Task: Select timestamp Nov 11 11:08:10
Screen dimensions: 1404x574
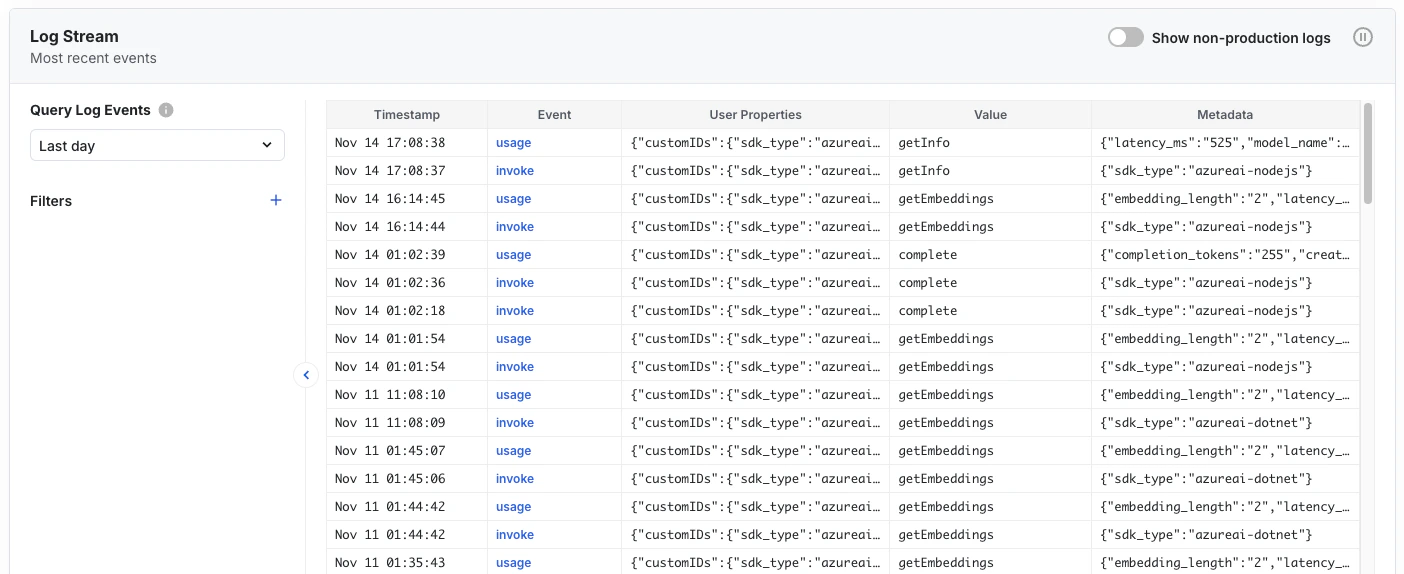Action: (390, 395)
